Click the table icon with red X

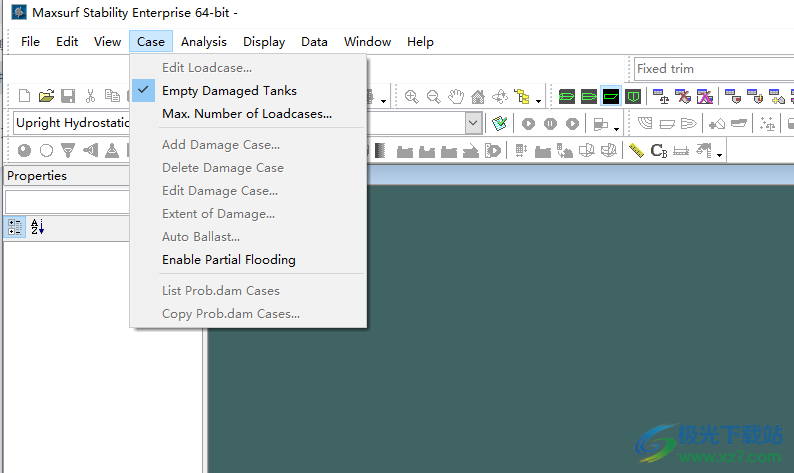[683, 96]
